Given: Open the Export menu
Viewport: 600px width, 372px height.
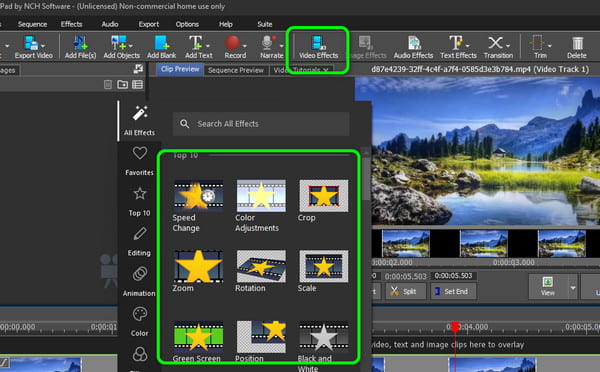Looking at the screenshot, I should [x=148, y=24].
